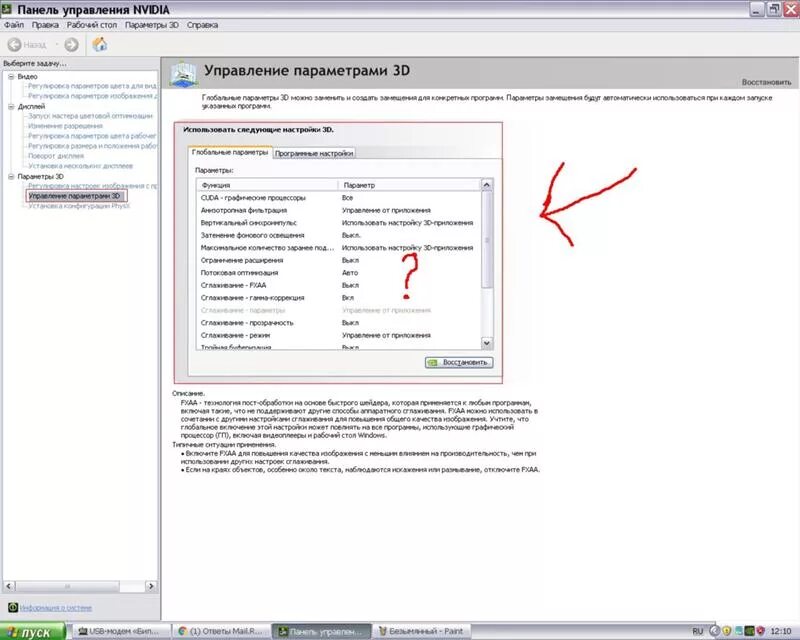
Task: Open the Информация о системе link
Action: click(56, 608)
